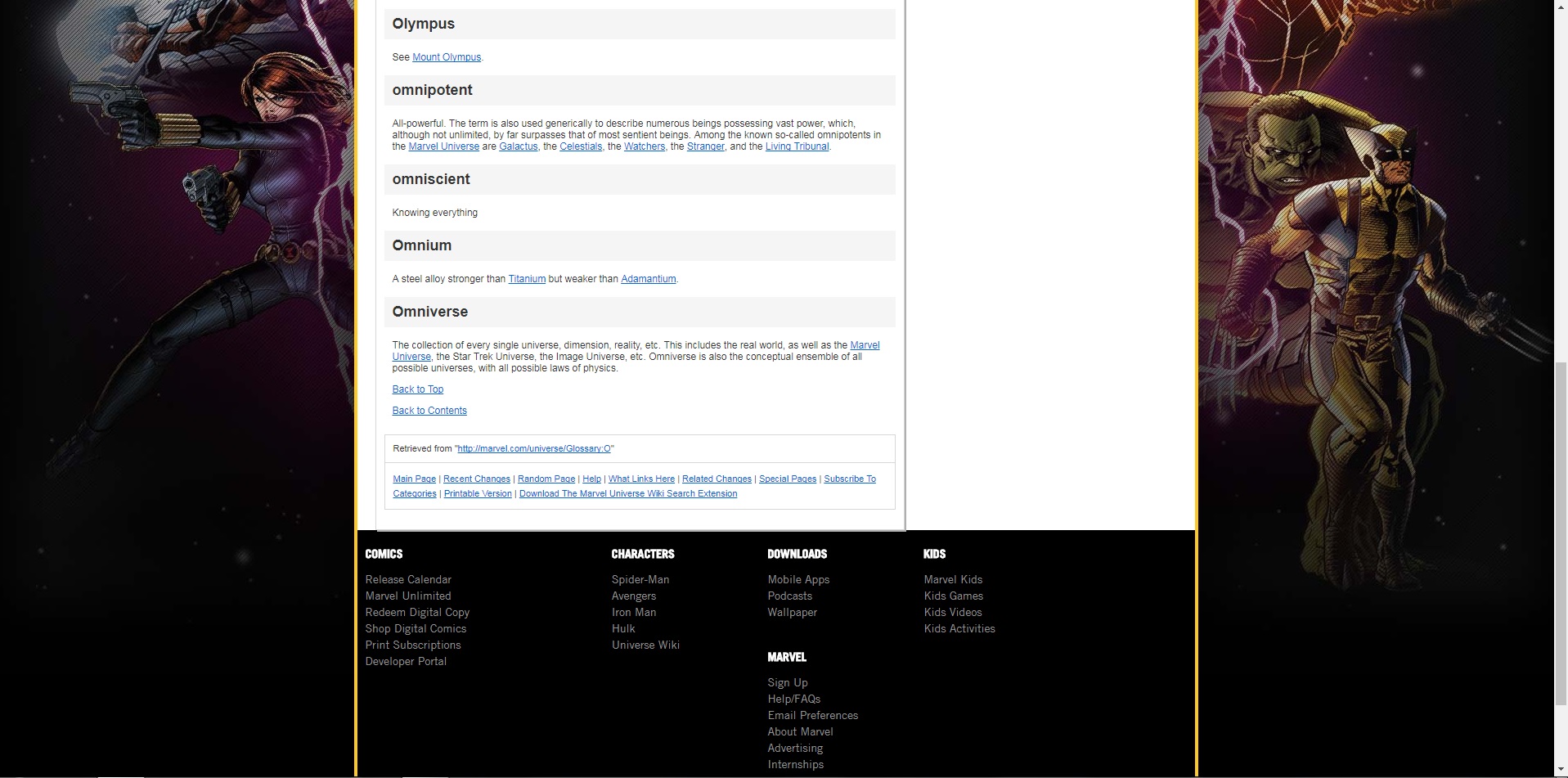Open Related Changes link
This screenshot has width=1568, height=778.
pyautogui.click(x=717, y=479)
